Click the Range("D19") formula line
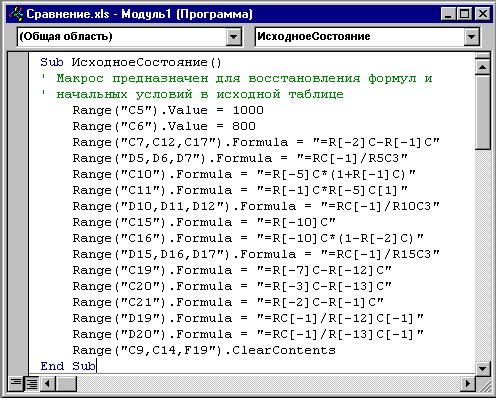 248,318
